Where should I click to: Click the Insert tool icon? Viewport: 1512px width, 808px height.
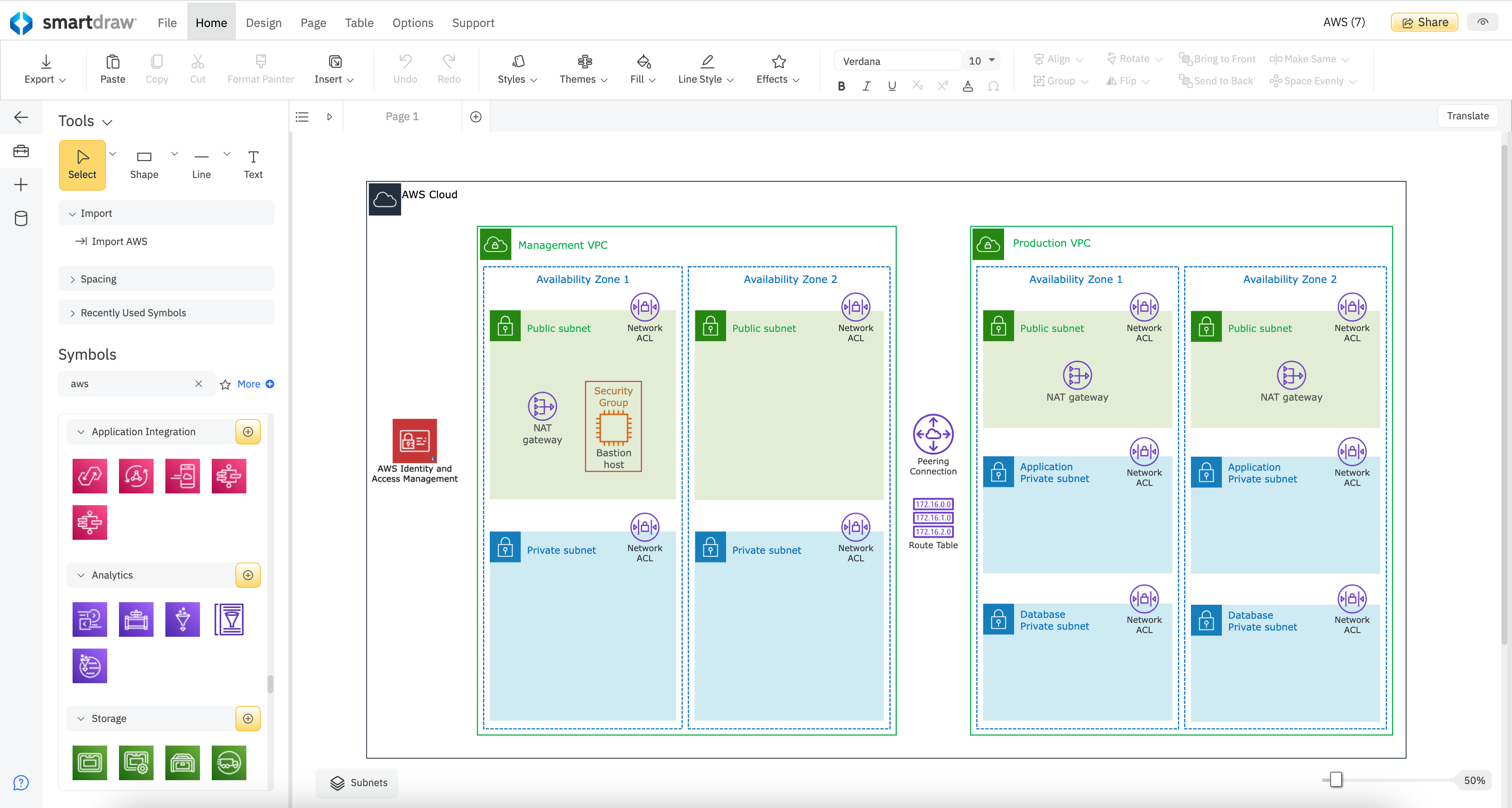[335, 61]
